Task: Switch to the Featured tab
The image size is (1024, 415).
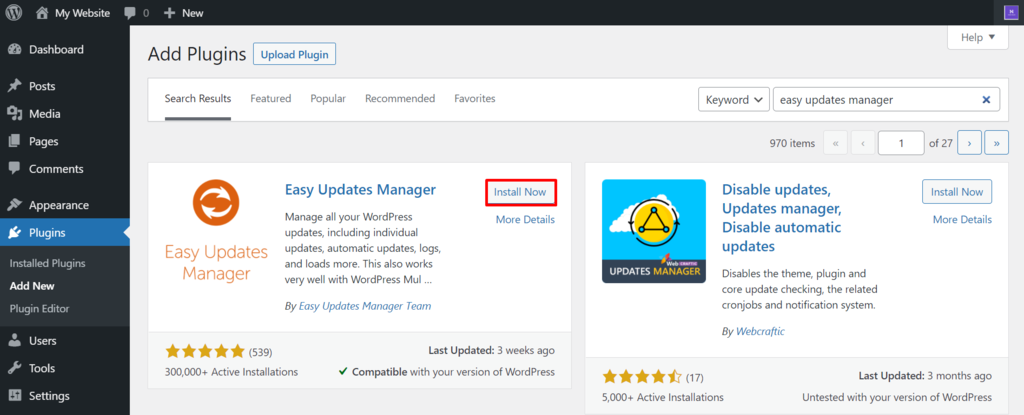Action: point(270,99)
